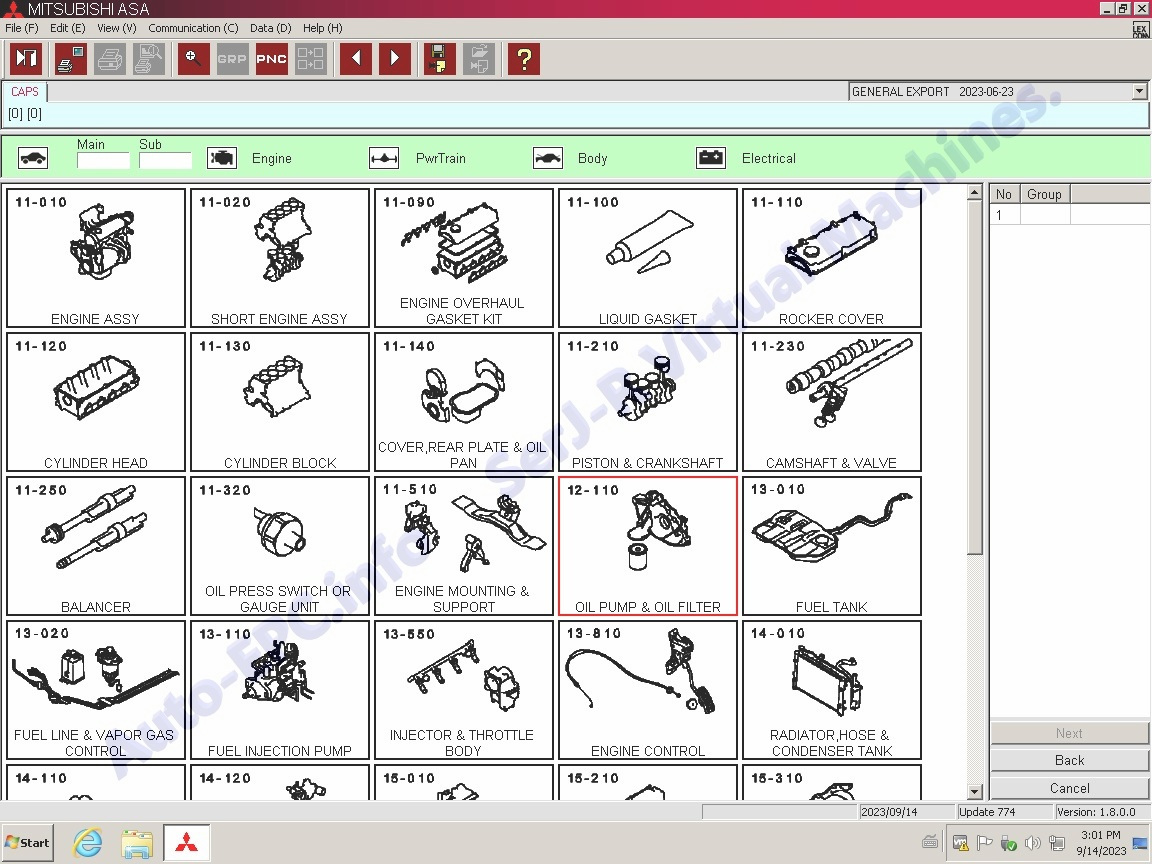Screen dimensions: 1152x864
Task: Click the Main group input field
Action: [x=103, y=161]
